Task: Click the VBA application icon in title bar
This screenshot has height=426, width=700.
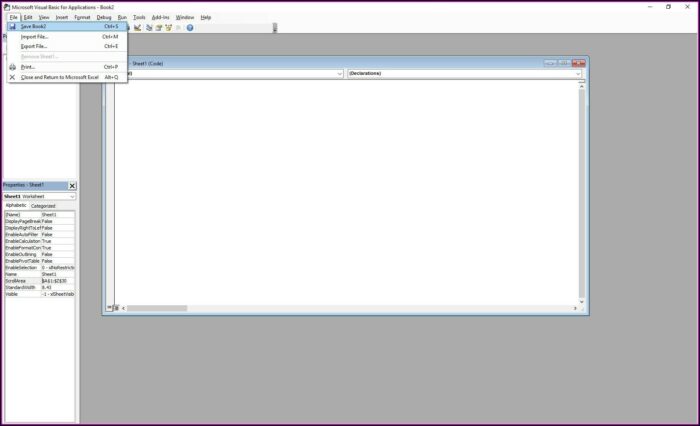Action: [x=7, y=7]
